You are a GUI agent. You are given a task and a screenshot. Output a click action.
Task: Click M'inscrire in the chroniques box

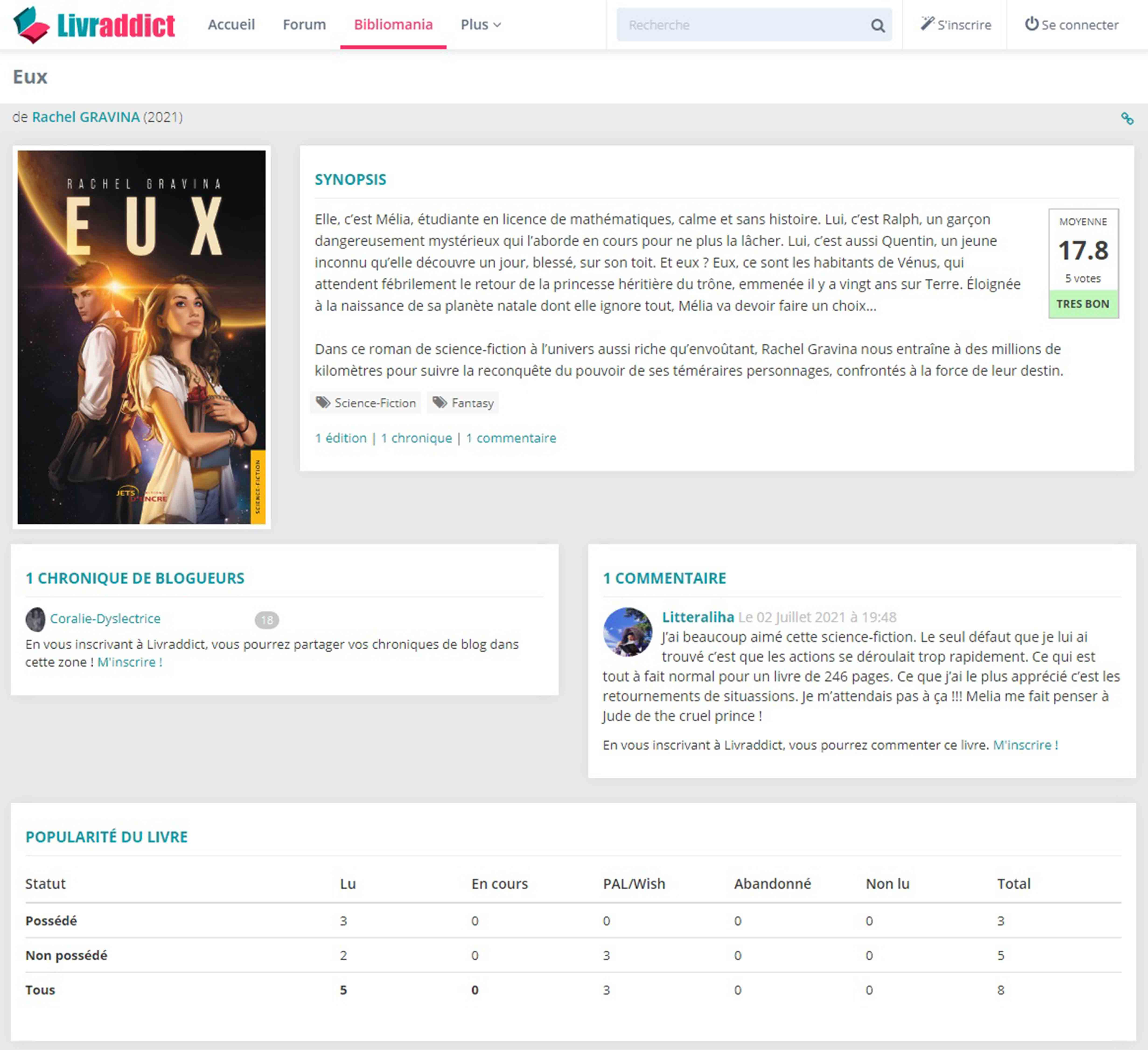pyautogui.click(x=130, y=662)
